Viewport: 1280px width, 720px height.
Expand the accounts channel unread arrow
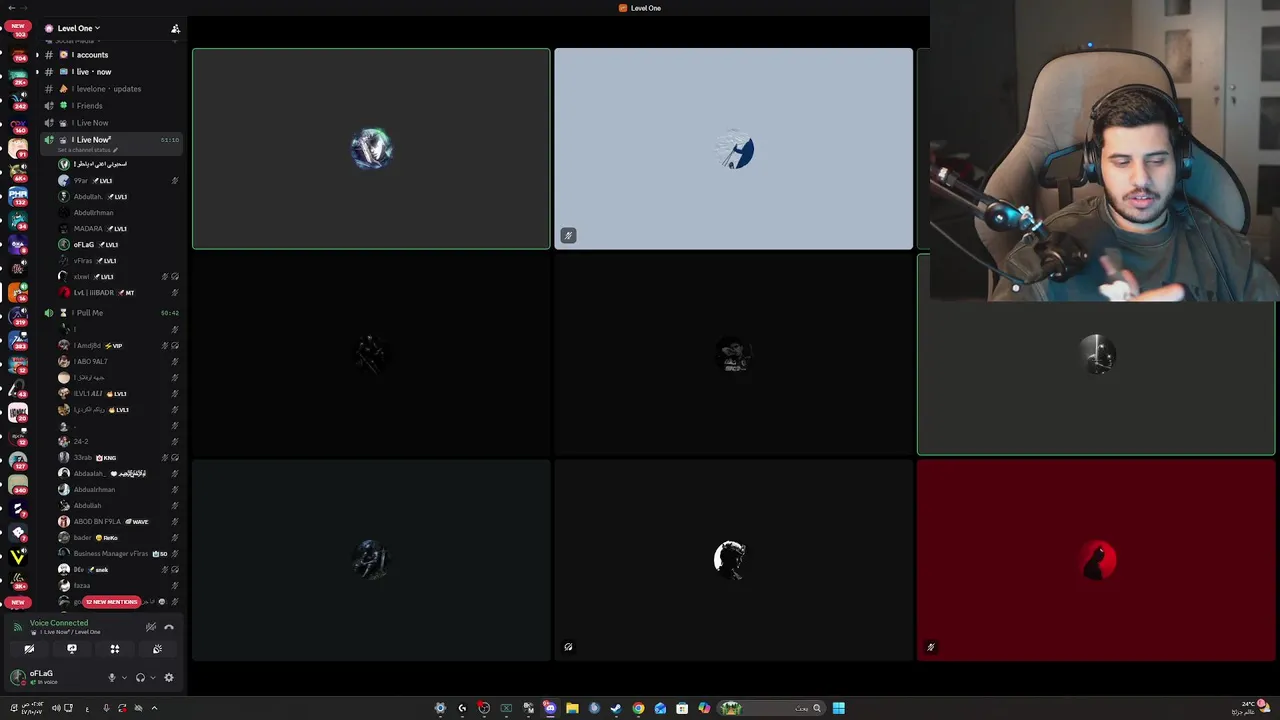tap(37, 55)
